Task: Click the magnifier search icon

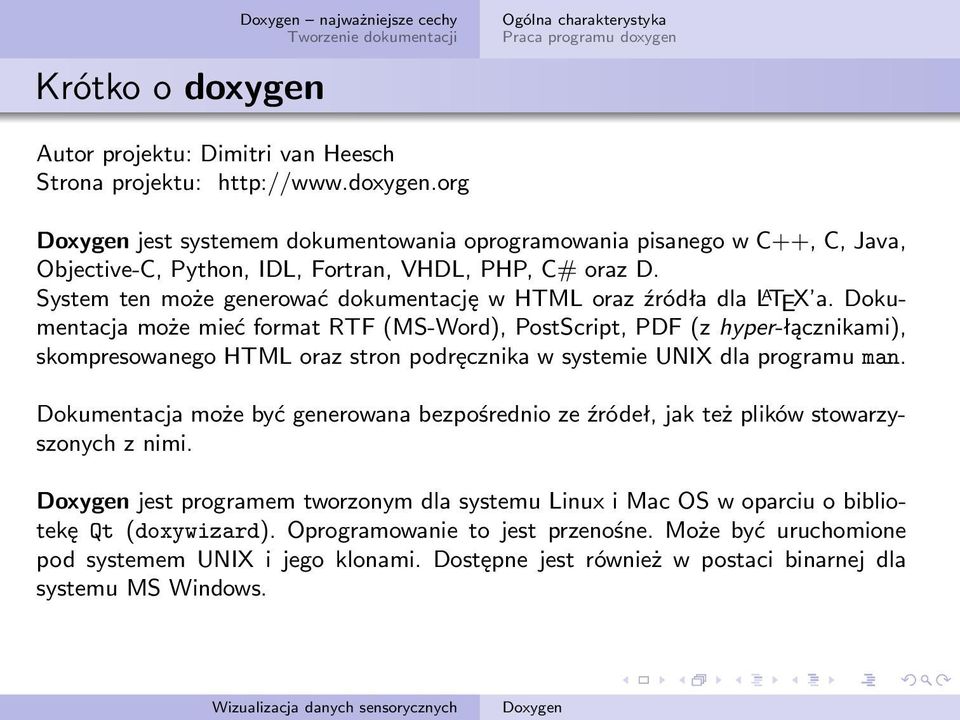Action: (x=926, y=680)
